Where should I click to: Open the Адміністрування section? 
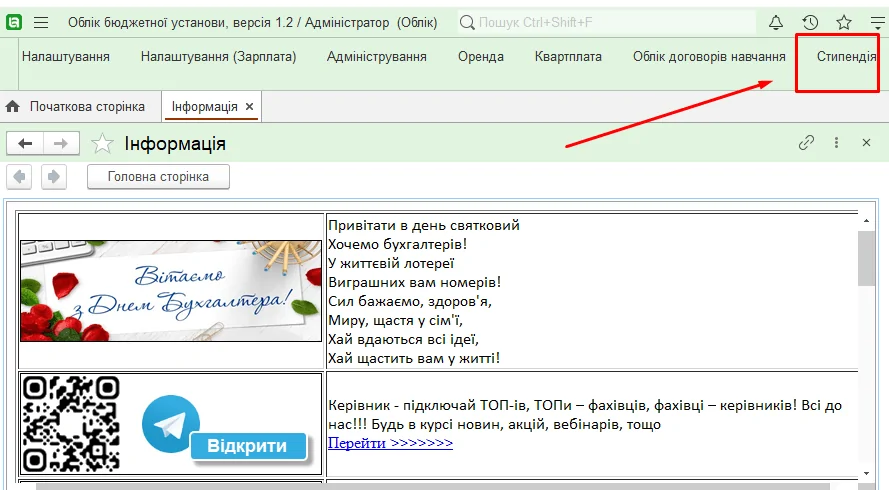376,57
